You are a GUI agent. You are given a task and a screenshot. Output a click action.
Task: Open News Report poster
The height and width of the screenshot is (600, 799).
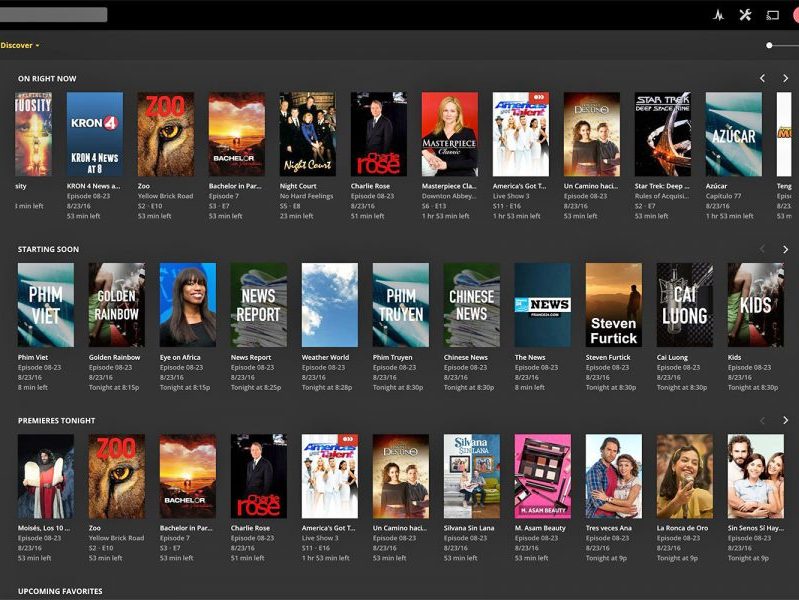tap(259, 305)
